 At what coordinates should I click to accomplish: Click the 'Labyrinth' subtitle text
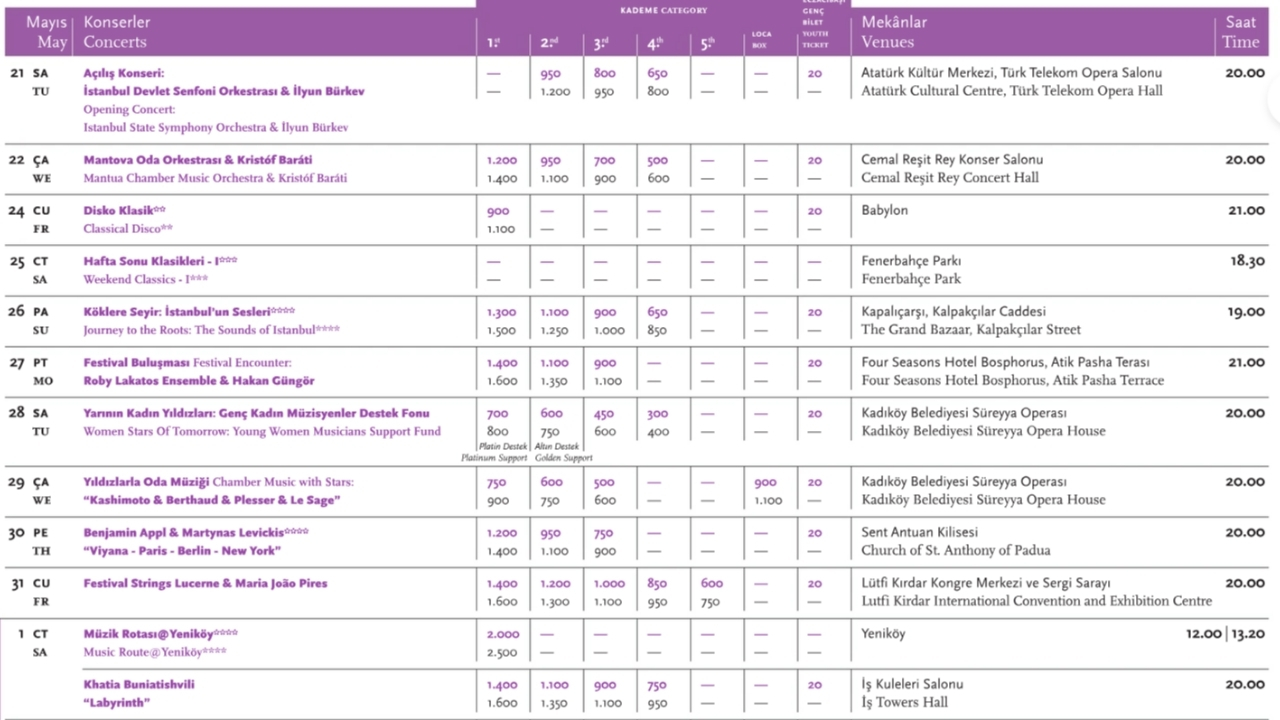(x=117, y=703)
